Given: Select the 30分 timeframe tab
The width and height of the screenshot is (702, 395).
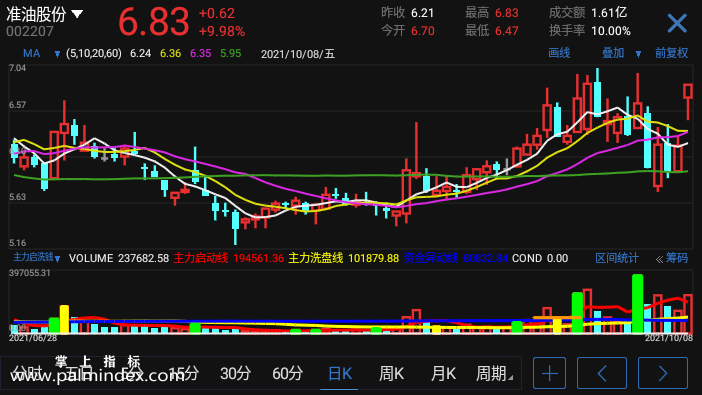Looking at the screenshot, I should click(x=235, y=374).
